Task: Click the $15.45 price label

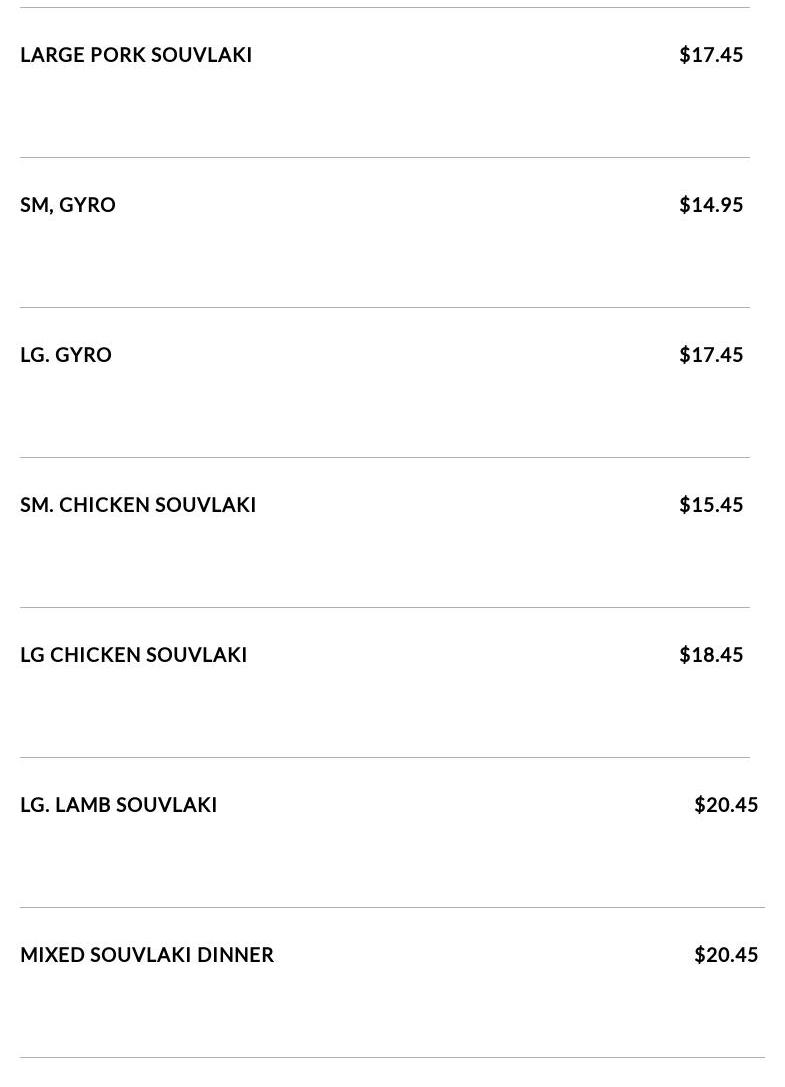Action: click(711, 505)
